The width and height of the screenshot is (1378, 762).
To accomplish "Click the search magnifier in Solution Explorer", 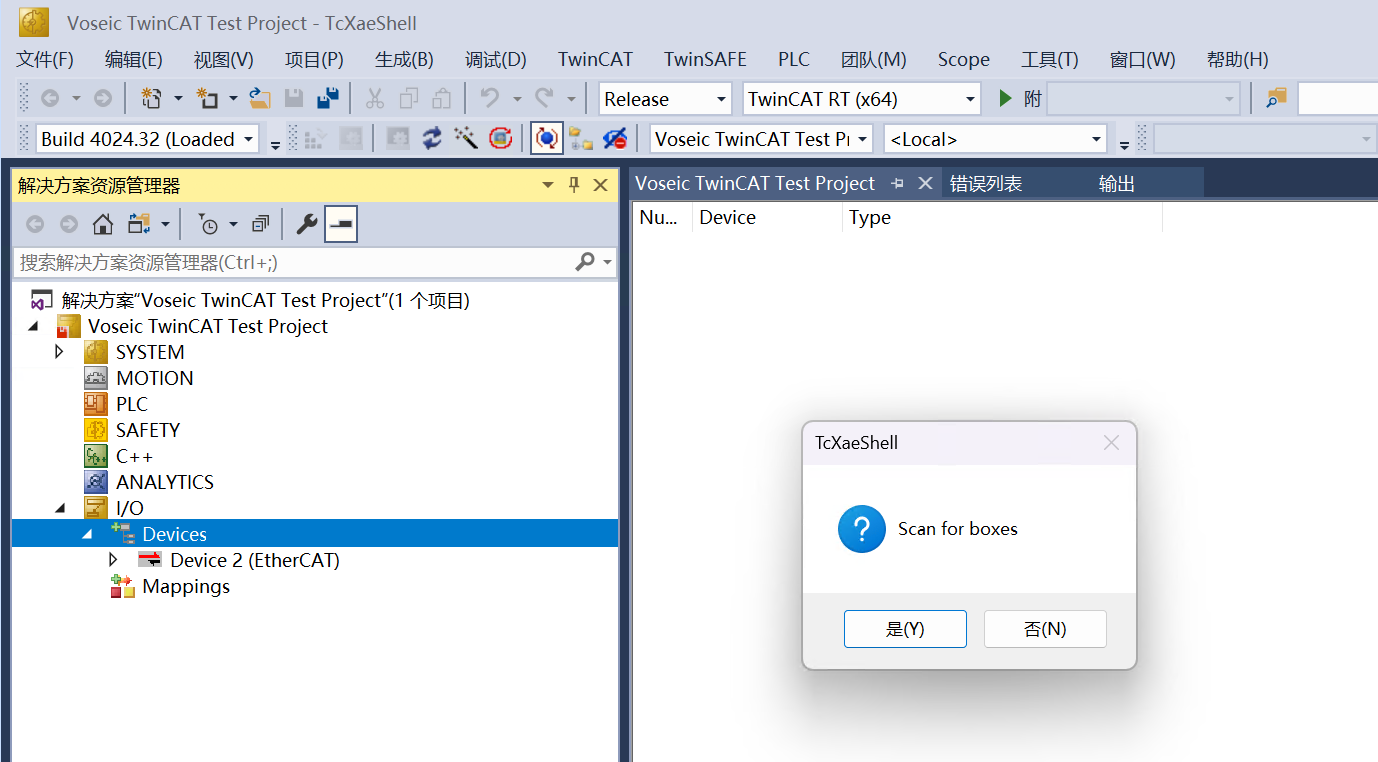I will (x=585, y=262).
